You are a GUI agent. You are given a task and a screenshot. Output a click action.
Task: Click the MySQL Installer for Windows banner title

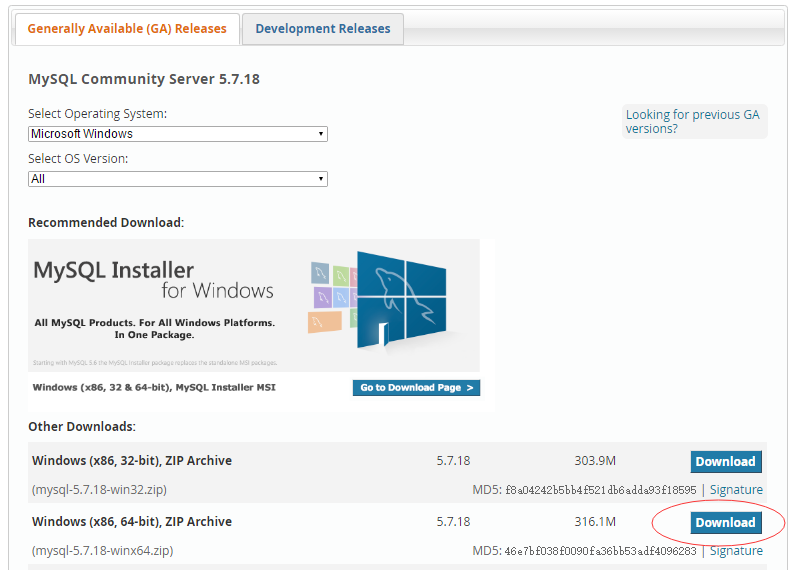tap(153, 279)
